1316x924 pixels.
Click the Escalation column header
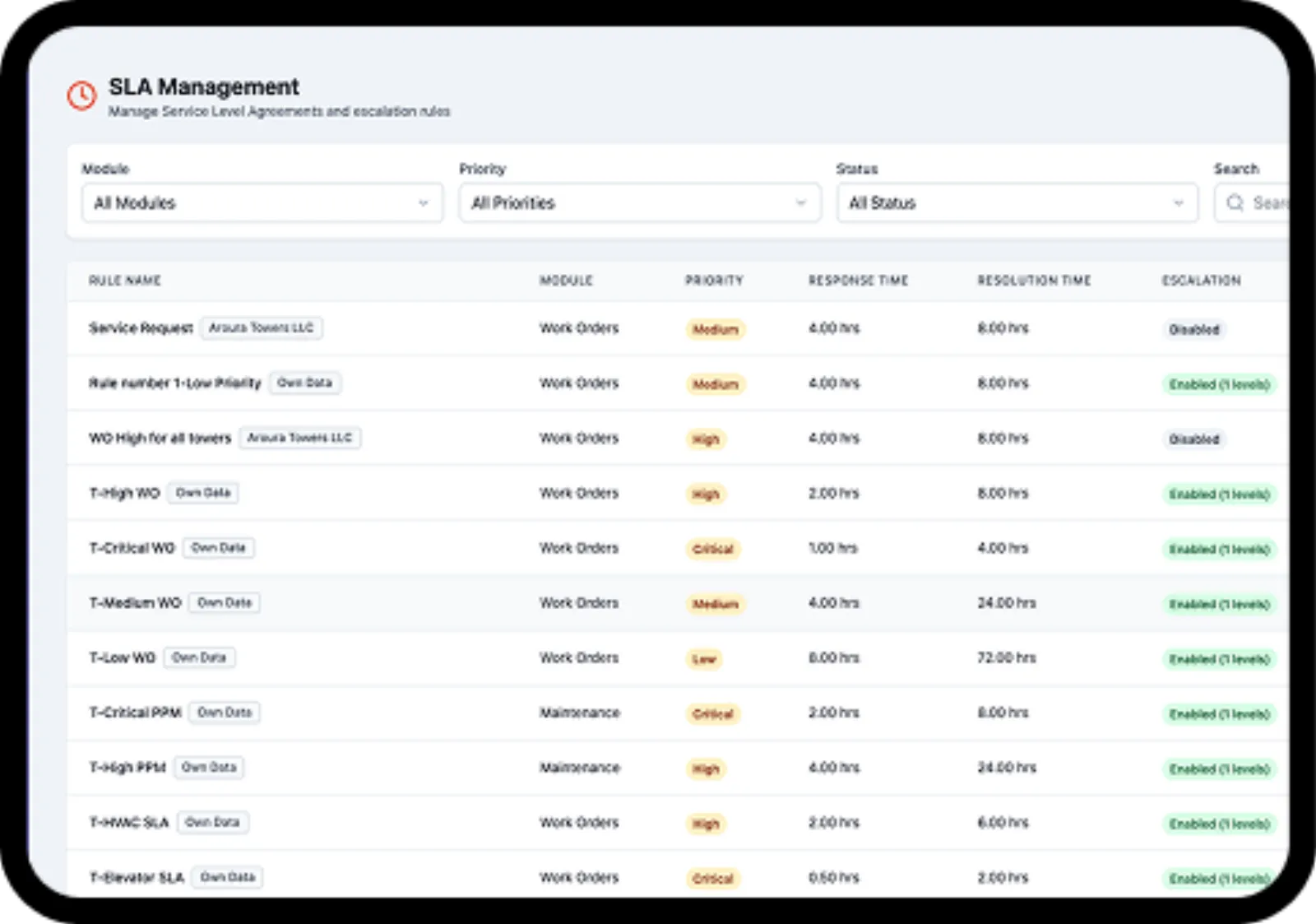tap(1201, 281)
